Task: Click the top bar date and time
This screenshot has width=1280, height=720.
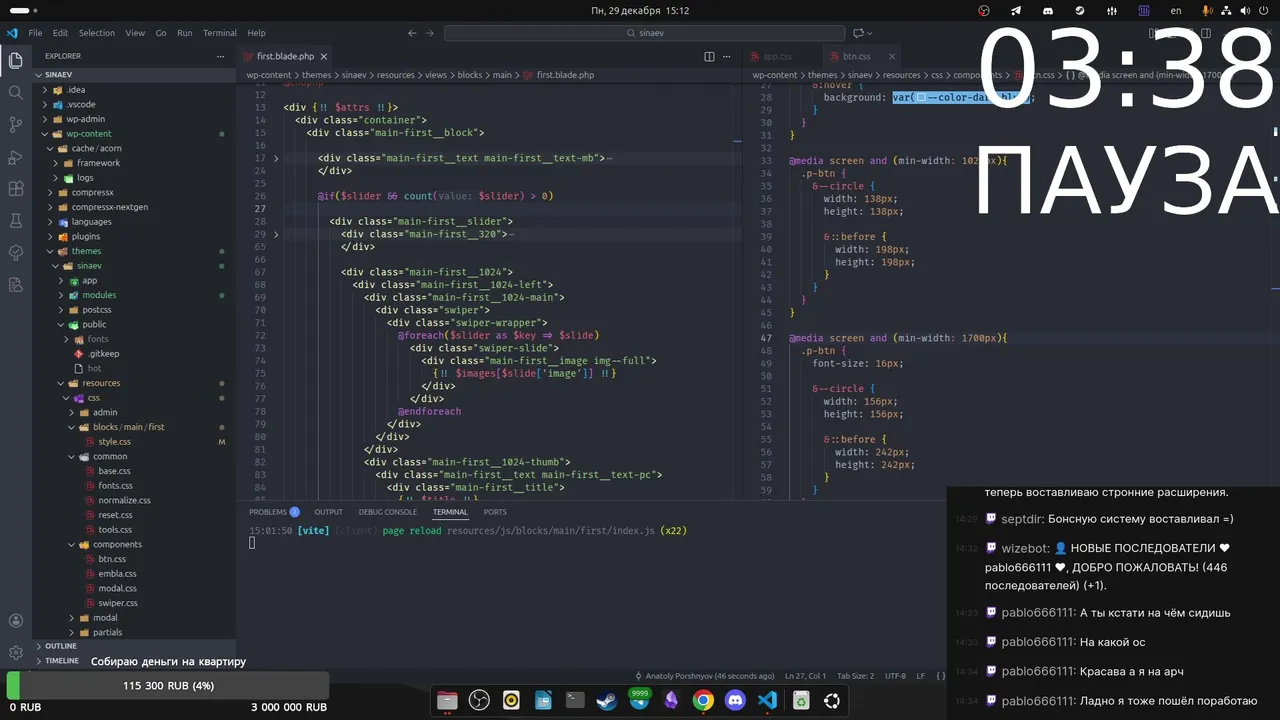Action: coord(640,10)
